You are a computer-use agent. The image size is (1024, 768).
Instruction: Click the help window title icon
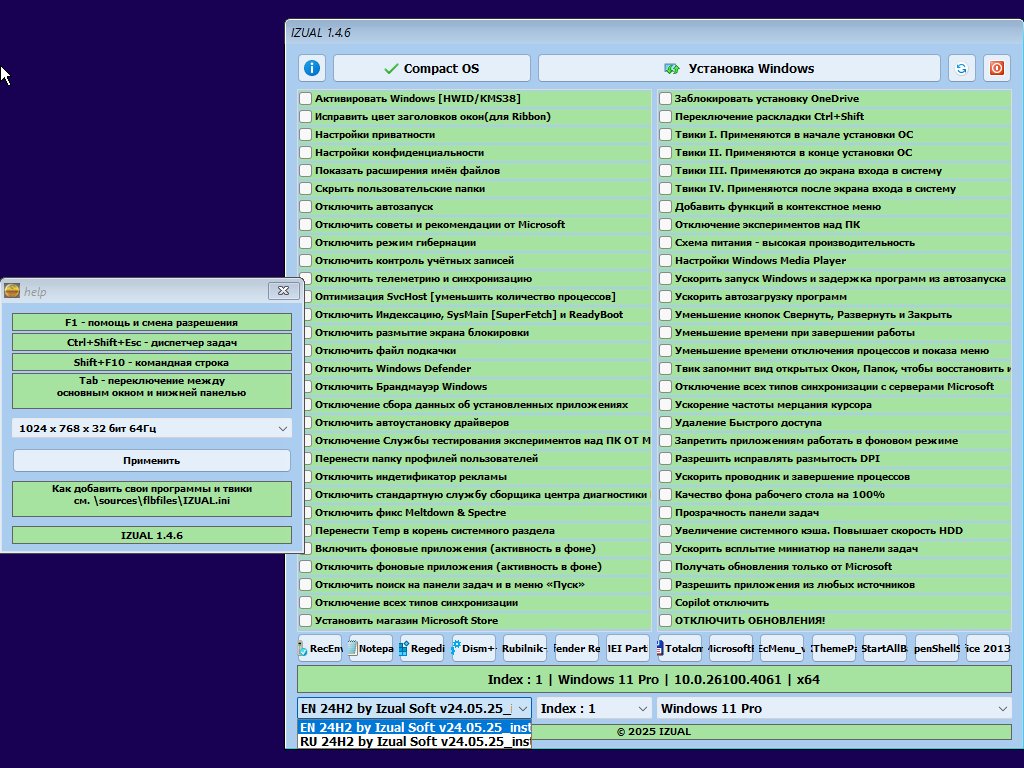click(x=12, y=291)
